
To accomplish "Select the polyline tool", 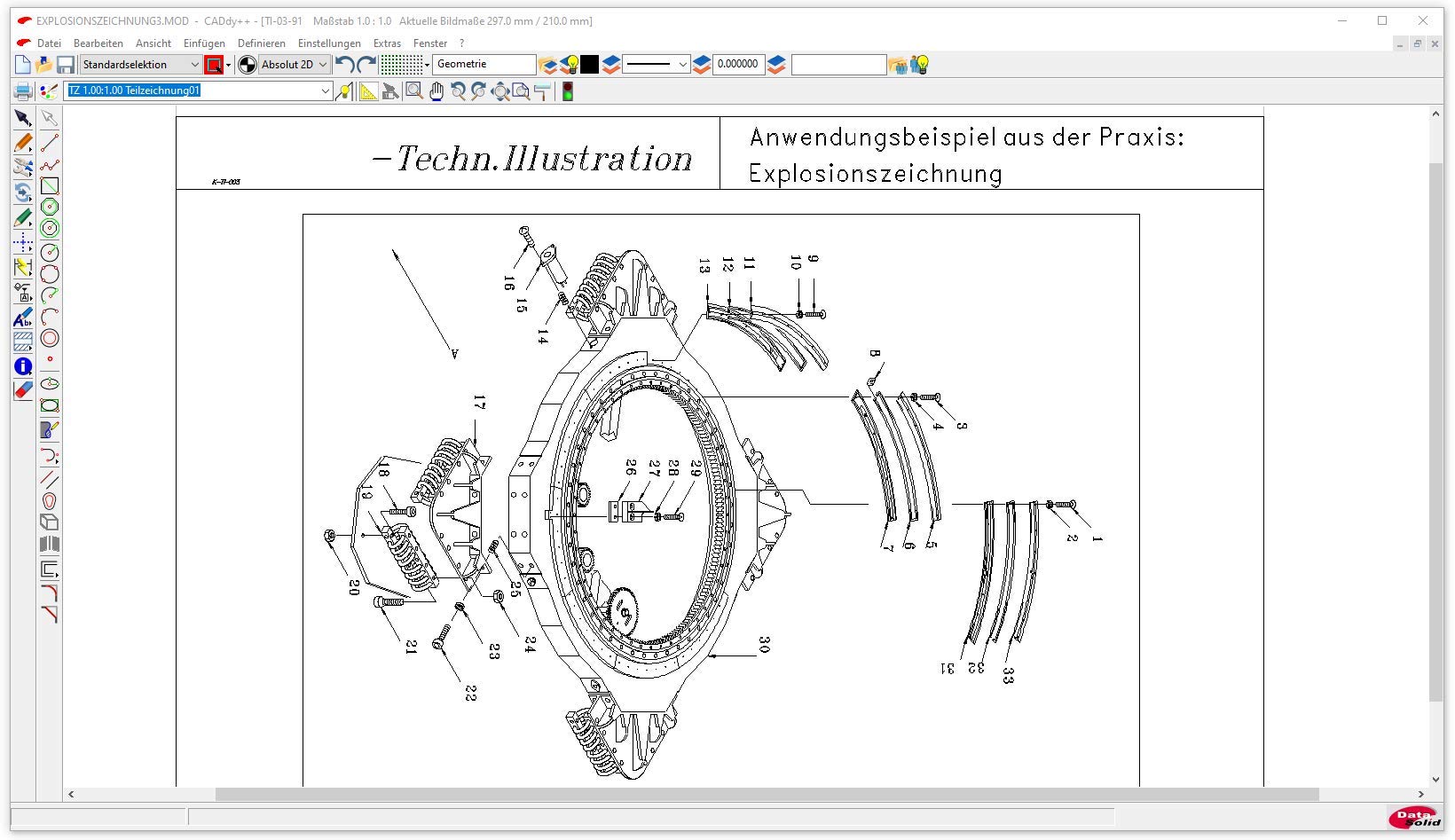I will point(50,165).
